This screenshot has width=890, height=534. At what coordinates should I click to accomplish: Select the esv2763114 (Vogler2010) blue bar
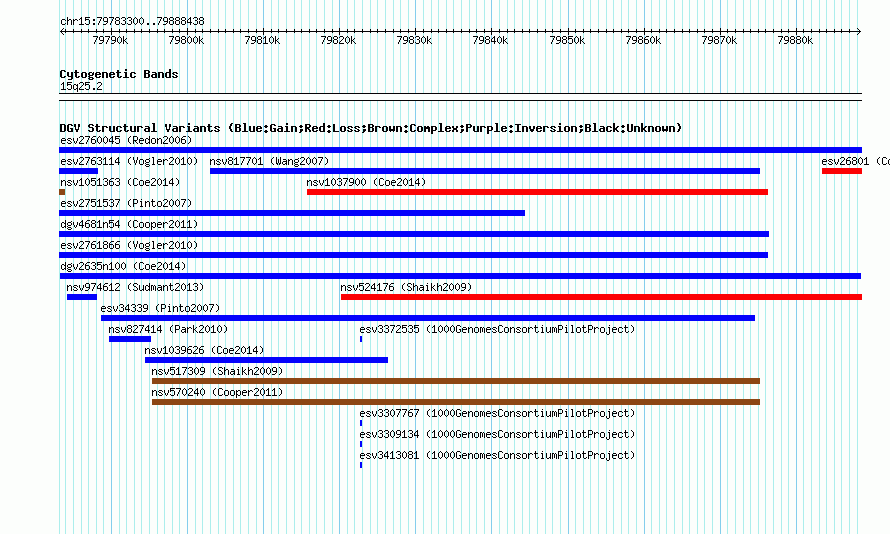tap(78, 171)
